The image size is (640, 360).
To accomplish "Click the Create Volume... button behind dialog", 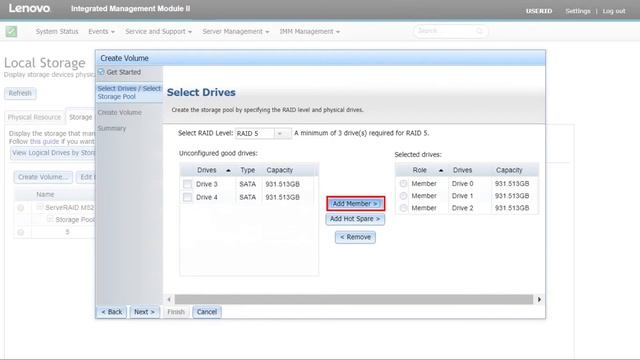I will coord(43,177).
